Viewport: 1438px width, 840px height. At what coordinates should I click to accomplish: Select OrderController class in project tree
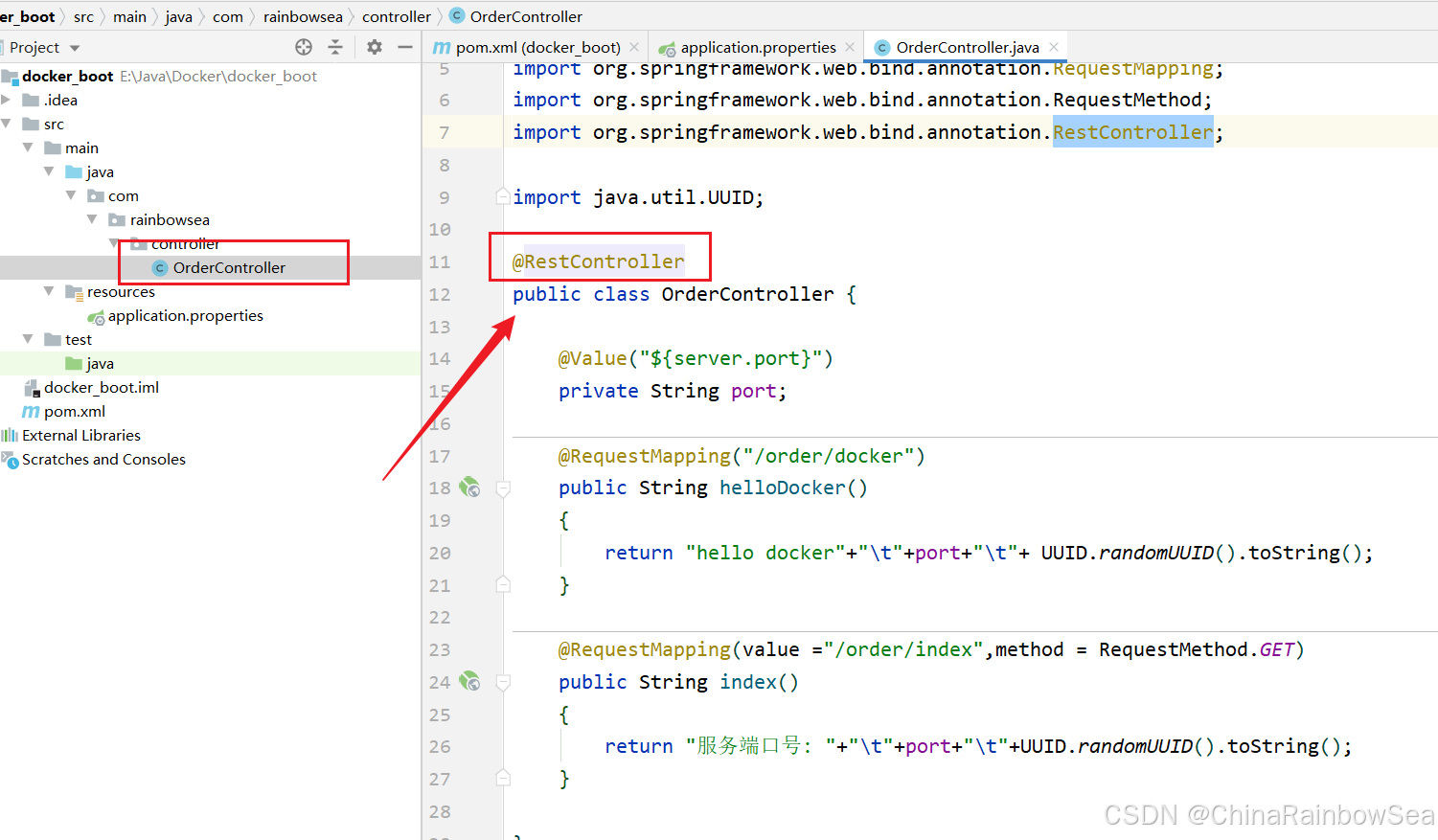[229, 267]
